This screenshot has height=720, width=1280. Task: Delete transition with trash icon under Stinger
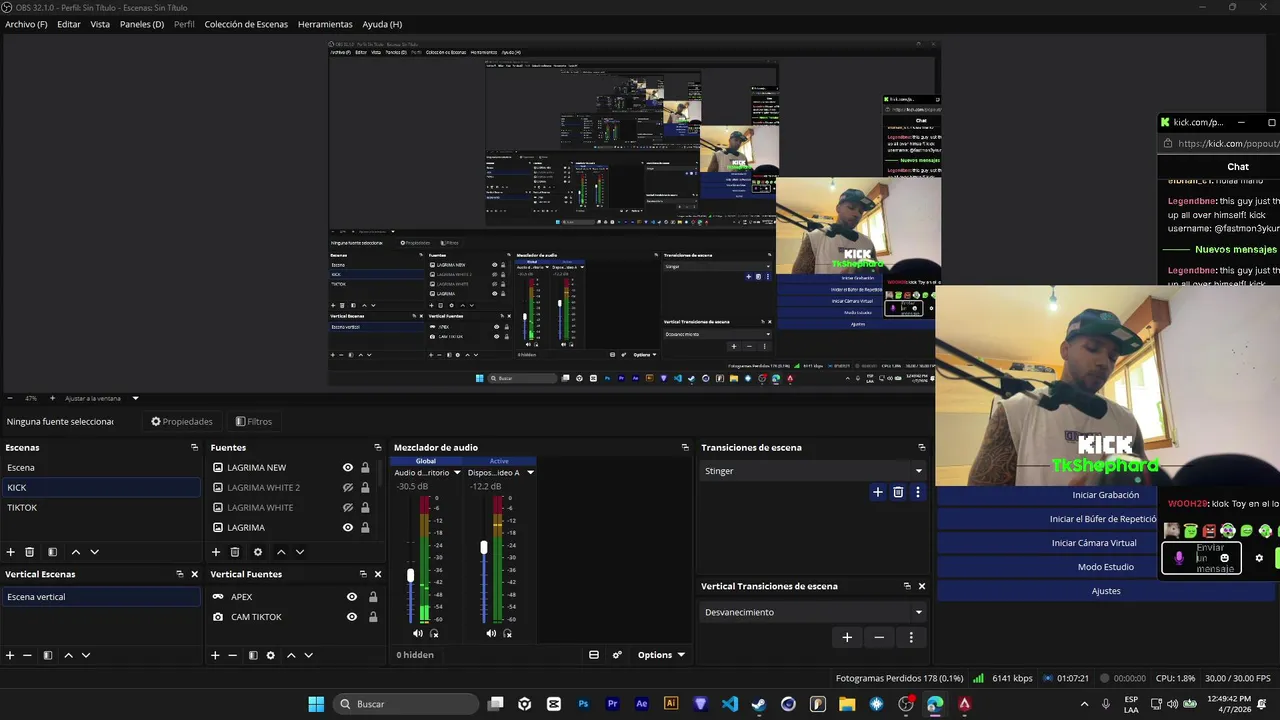[898, 492]
